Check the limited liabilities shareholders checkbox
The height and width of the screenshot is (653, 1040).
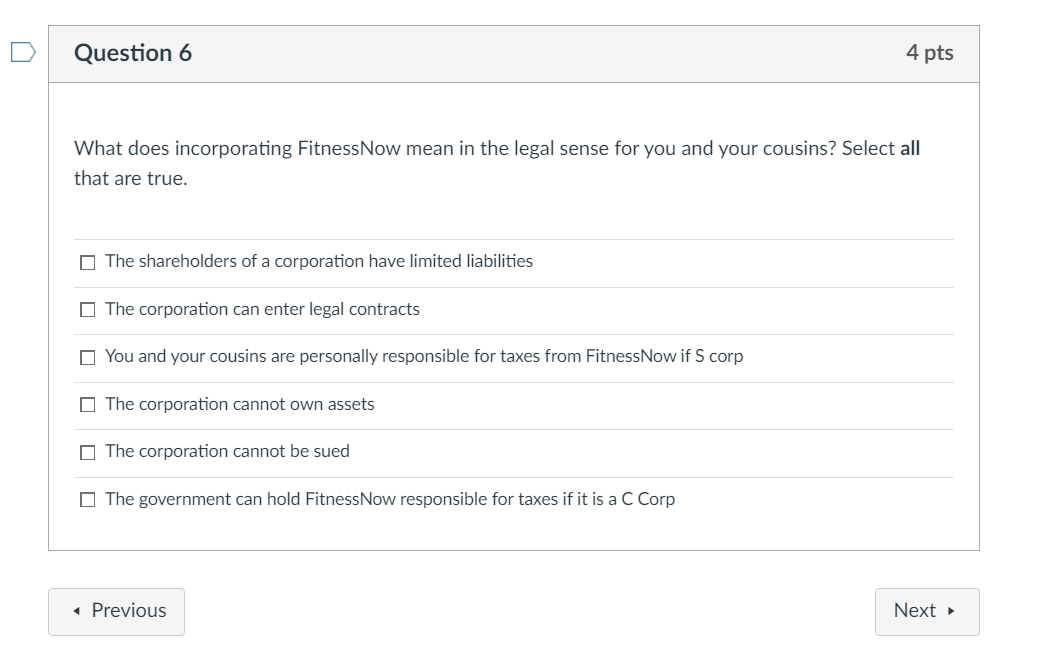tap(88, 262)
